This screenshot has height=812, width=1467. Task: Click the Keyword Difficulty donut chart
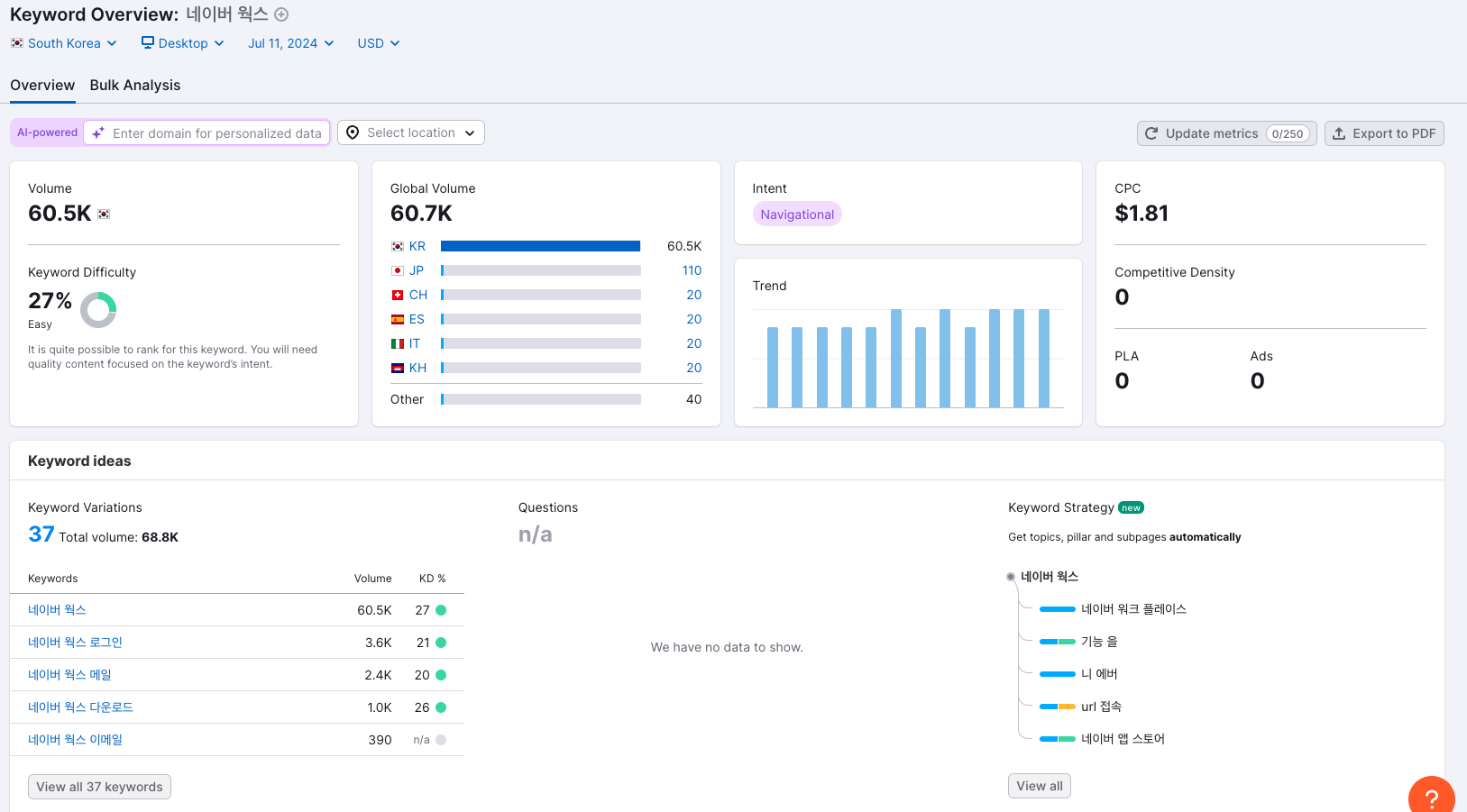pos(98,310)
